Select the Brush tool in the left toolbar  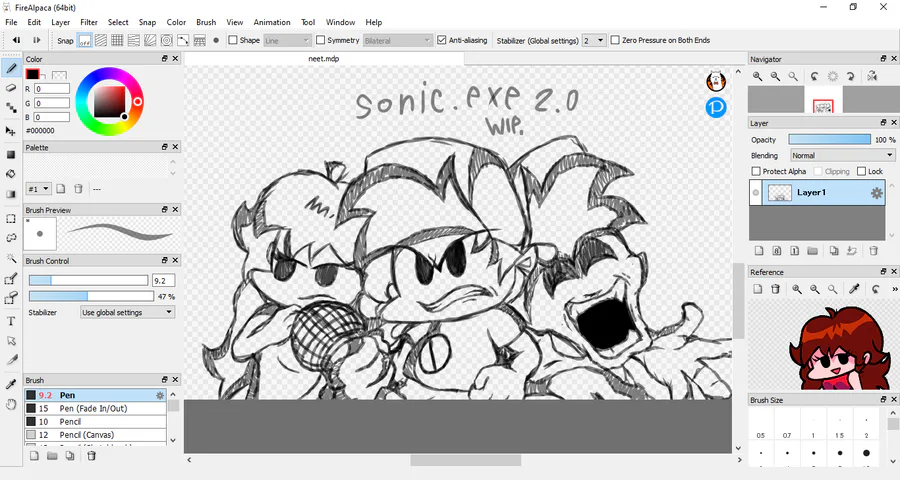11,68
